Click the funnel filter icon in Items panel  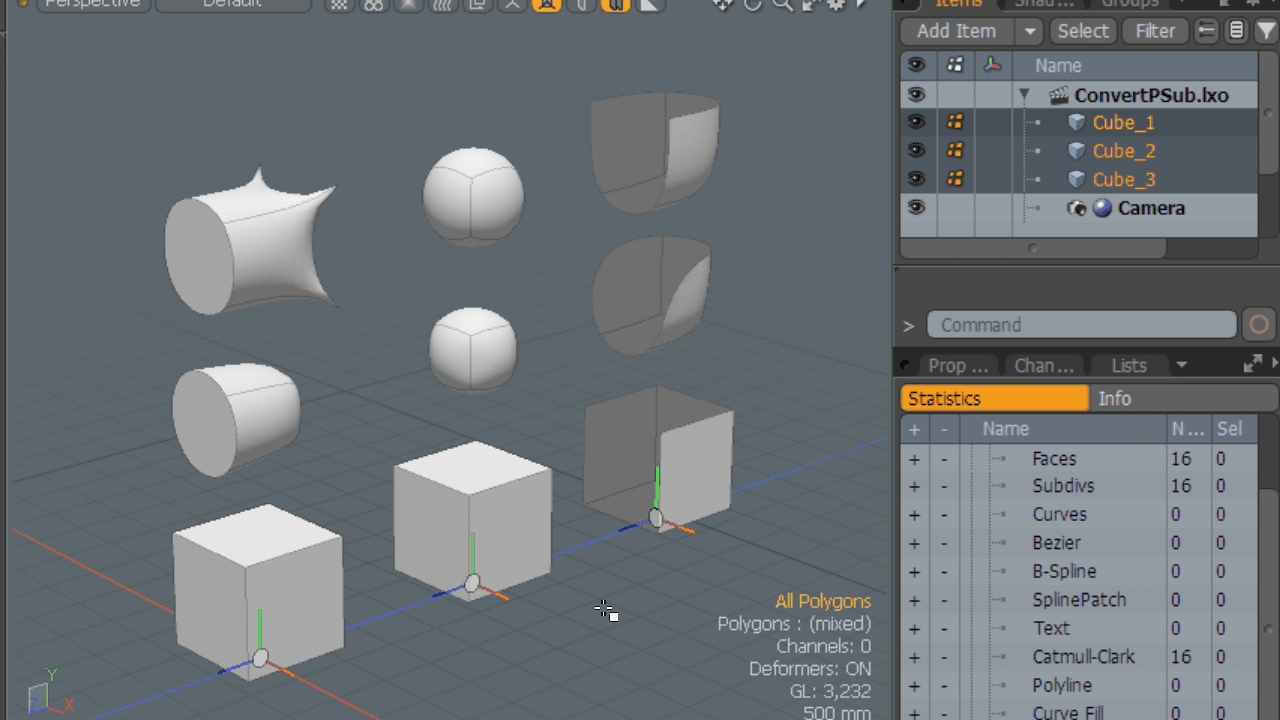pyautogui.click(x=1266, y=31)
